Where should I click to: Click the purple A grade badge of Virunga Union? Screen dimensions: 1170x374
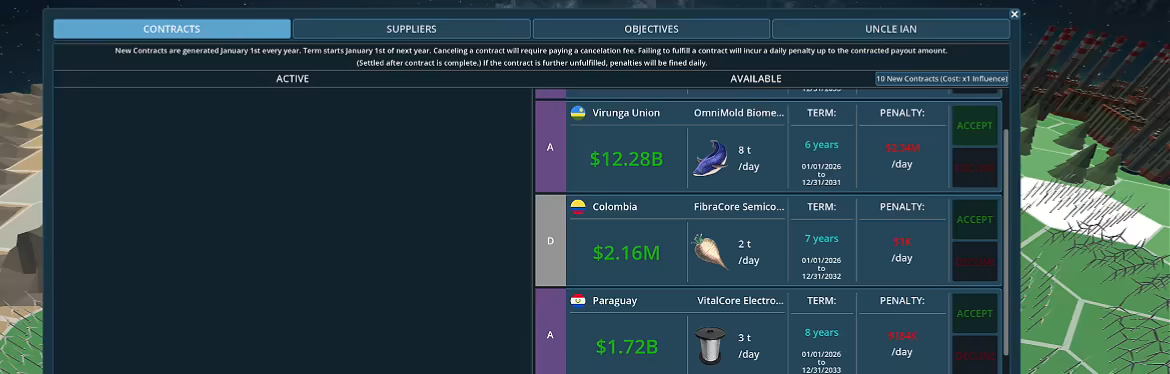click(x=551, y=147)
